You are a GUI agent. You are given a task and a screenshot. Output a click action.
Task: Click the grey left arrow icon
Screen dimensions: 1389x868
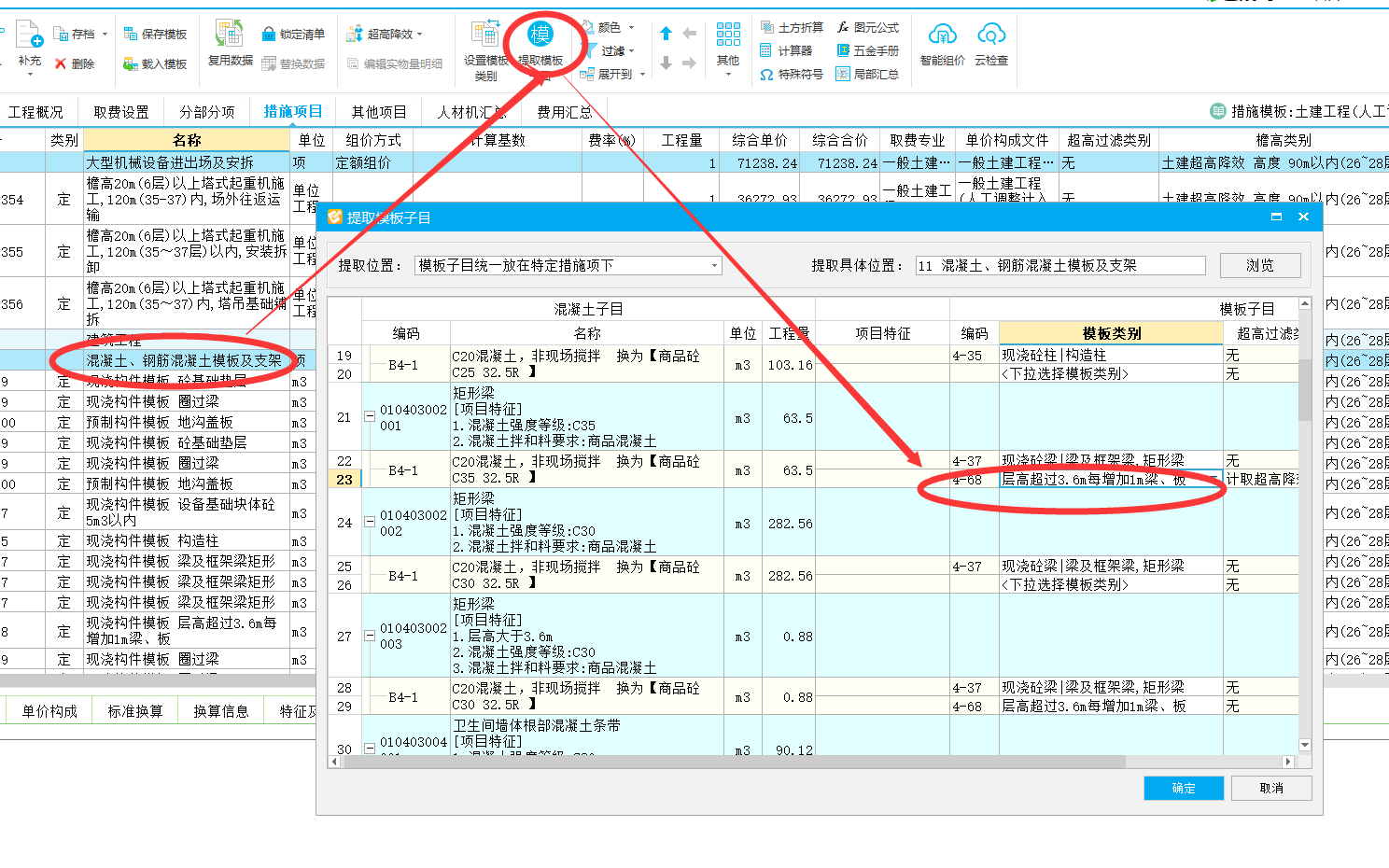[689, 35]
